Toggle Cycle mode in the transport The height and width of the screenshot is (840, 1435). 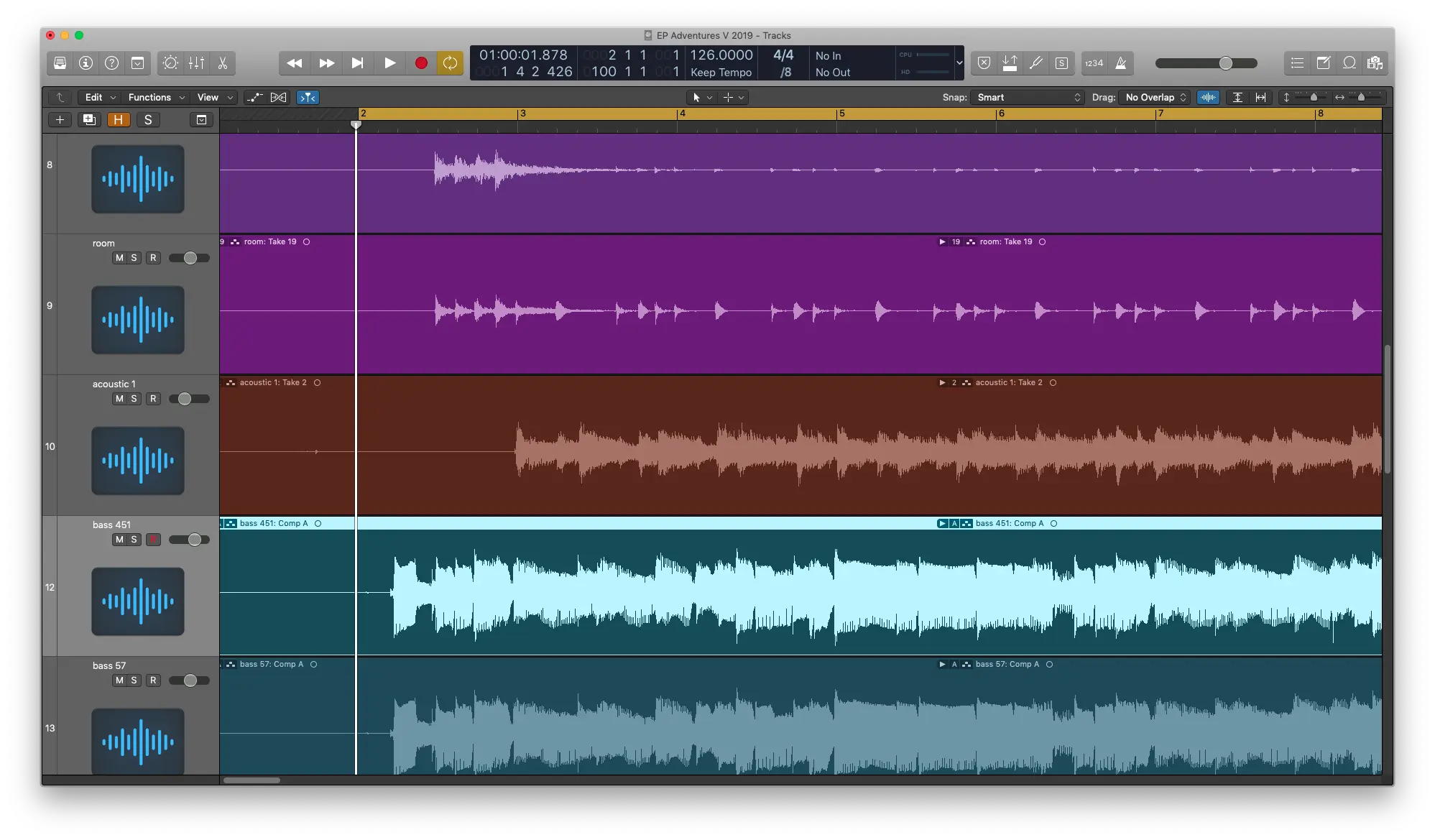pos(450,63)
